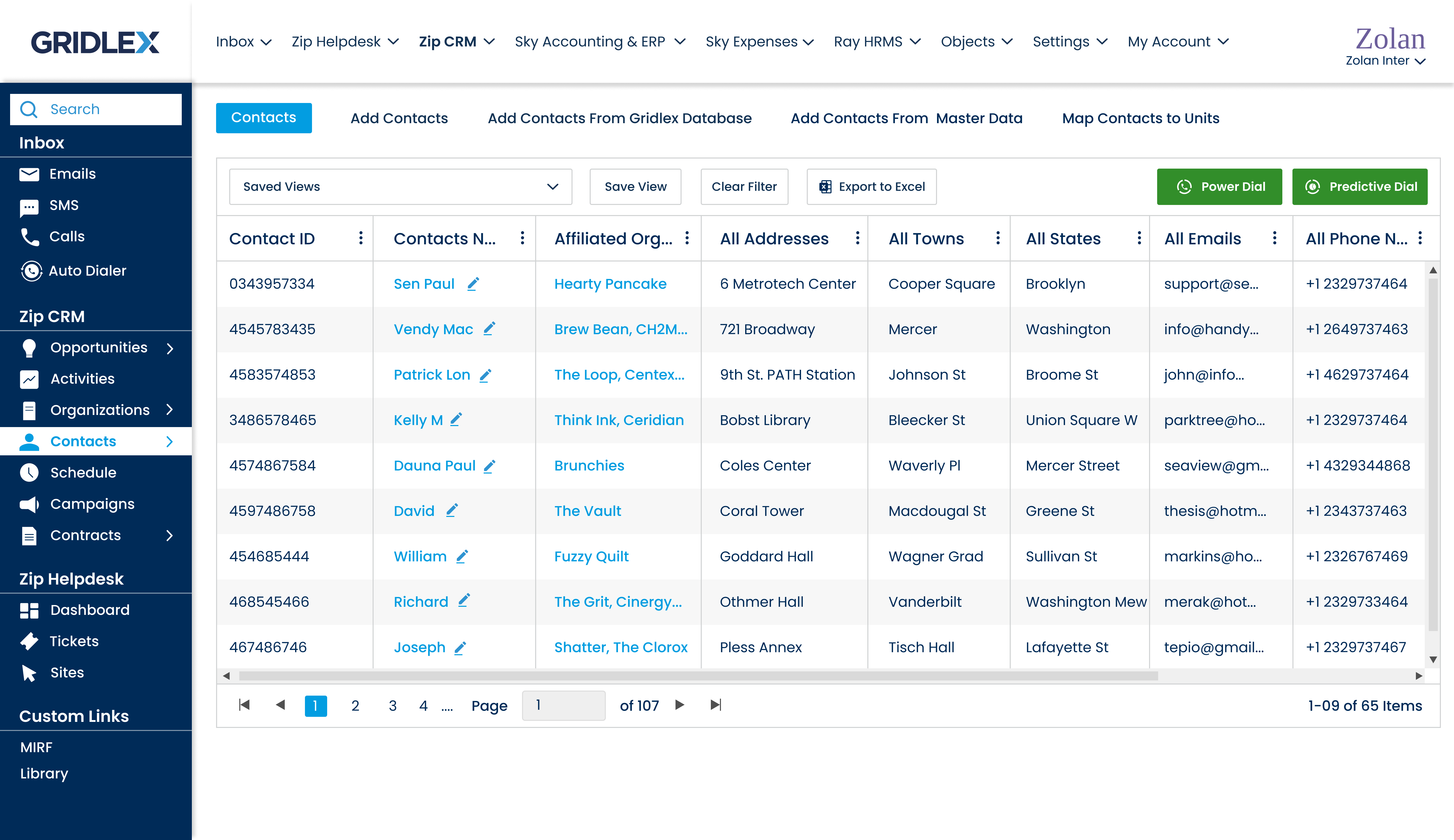Open the Hearty Pancake organization link
1454x840 pixels.
click(x=610, y=284)
